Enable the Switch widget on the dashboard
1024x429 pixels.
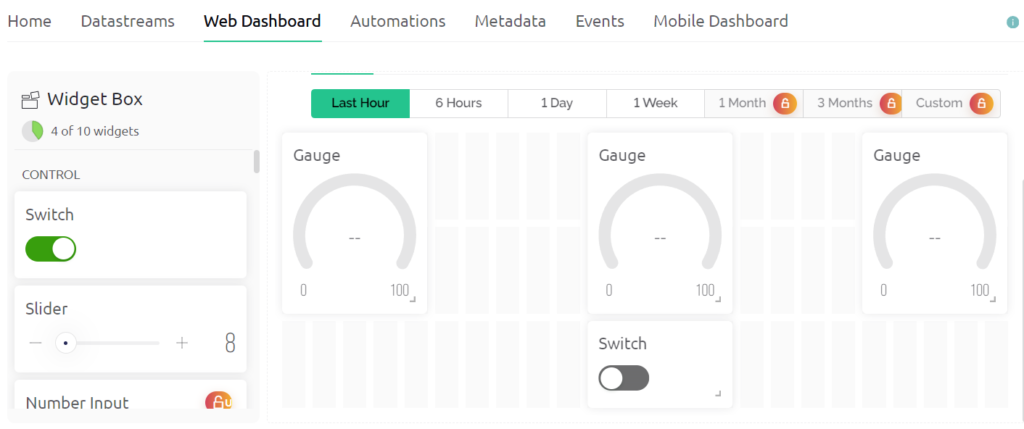pyautogui.click(x=624, y=378)
